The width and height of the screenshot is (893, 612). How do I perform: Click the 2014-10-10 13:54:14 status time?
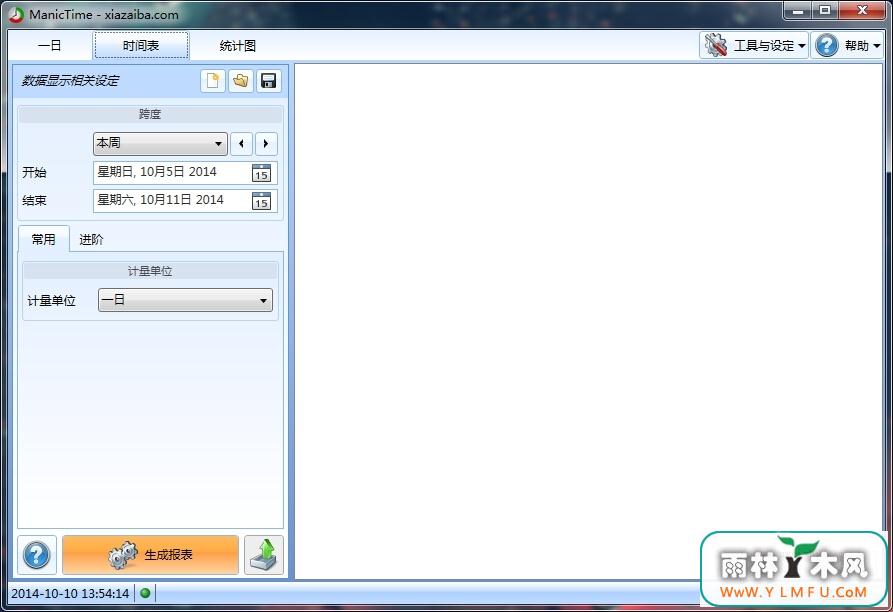pos(70,593)
